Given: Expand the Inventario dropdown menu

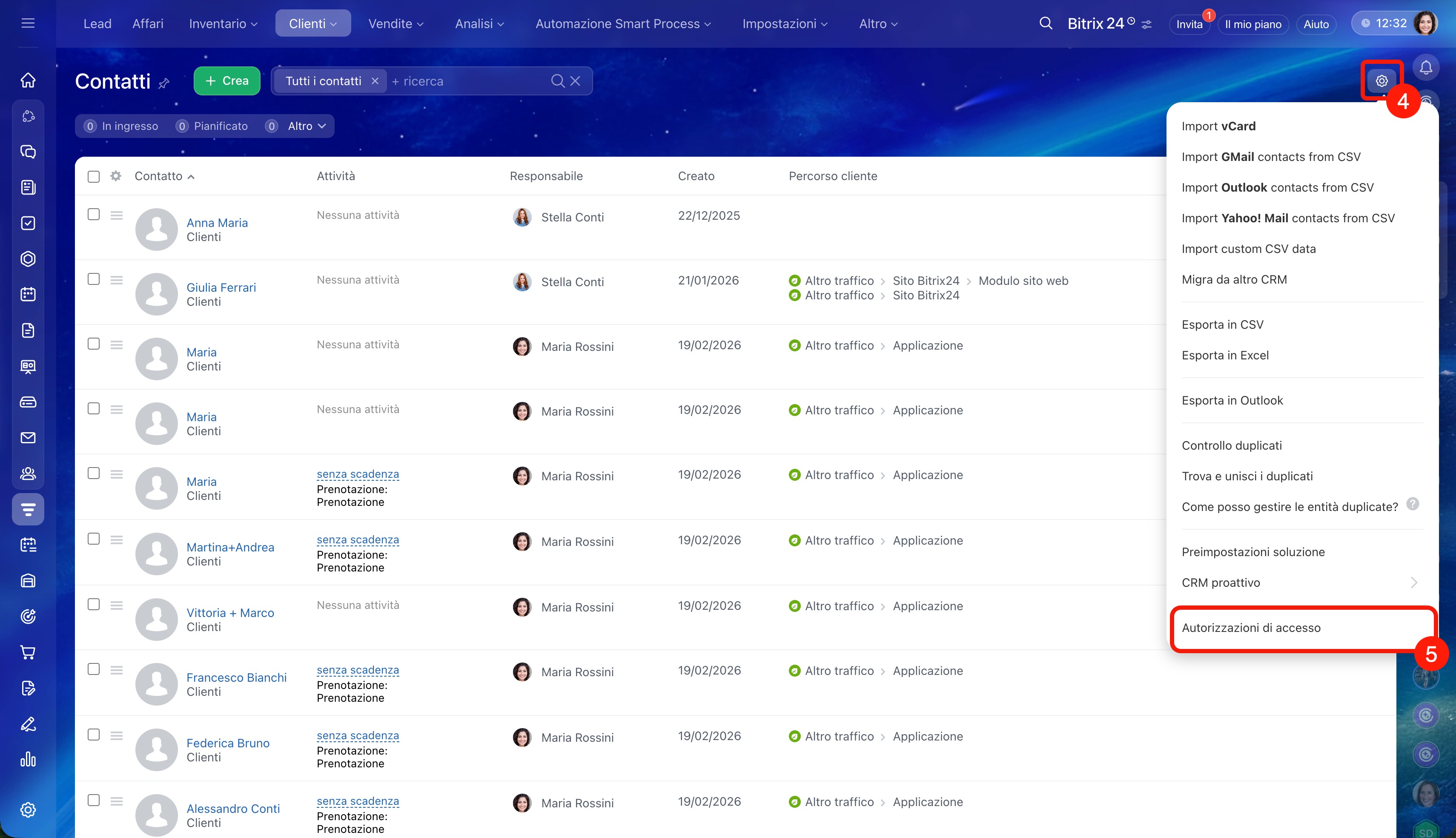Looking at the screenshot, I should tap(223, 23).
